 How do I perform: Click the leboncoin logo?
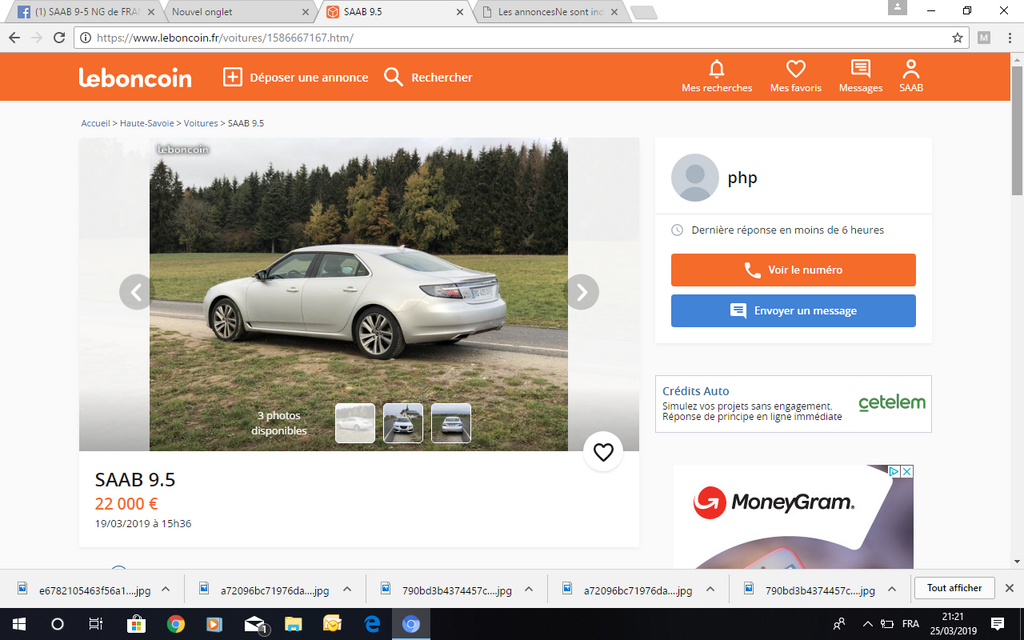(x=135, y=77)
